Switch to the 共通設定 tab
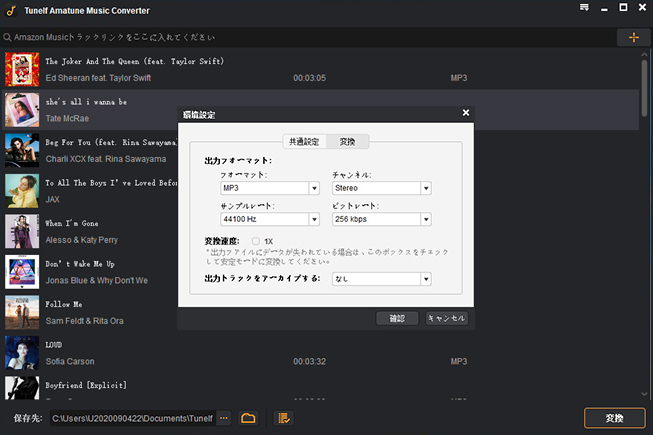The height and width of the screenshot is (435, 653). point(304,142)
